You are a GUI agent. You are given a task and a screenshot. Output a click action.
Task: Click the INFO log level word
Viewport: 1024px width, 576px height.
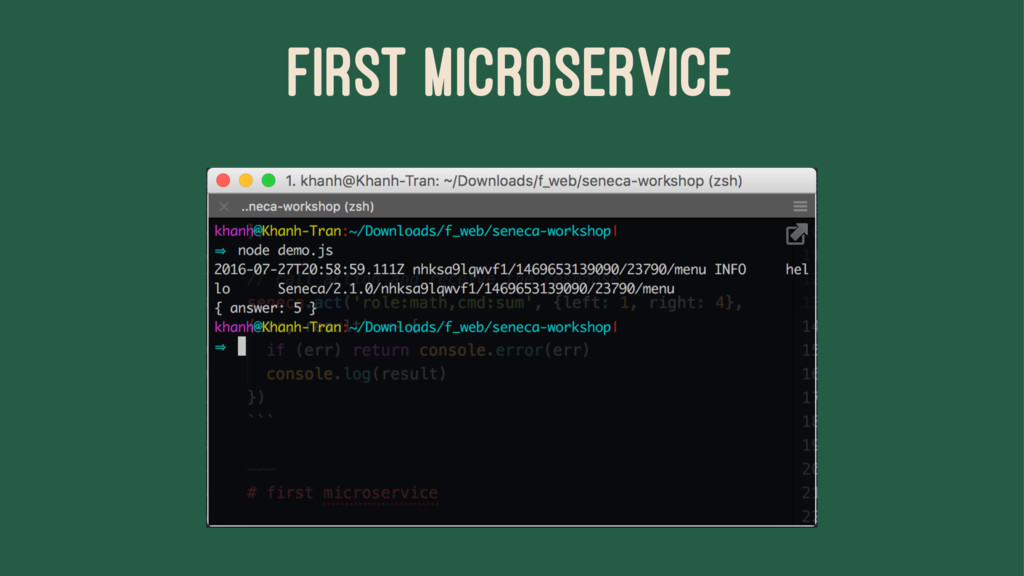click(x=730, y=270)
